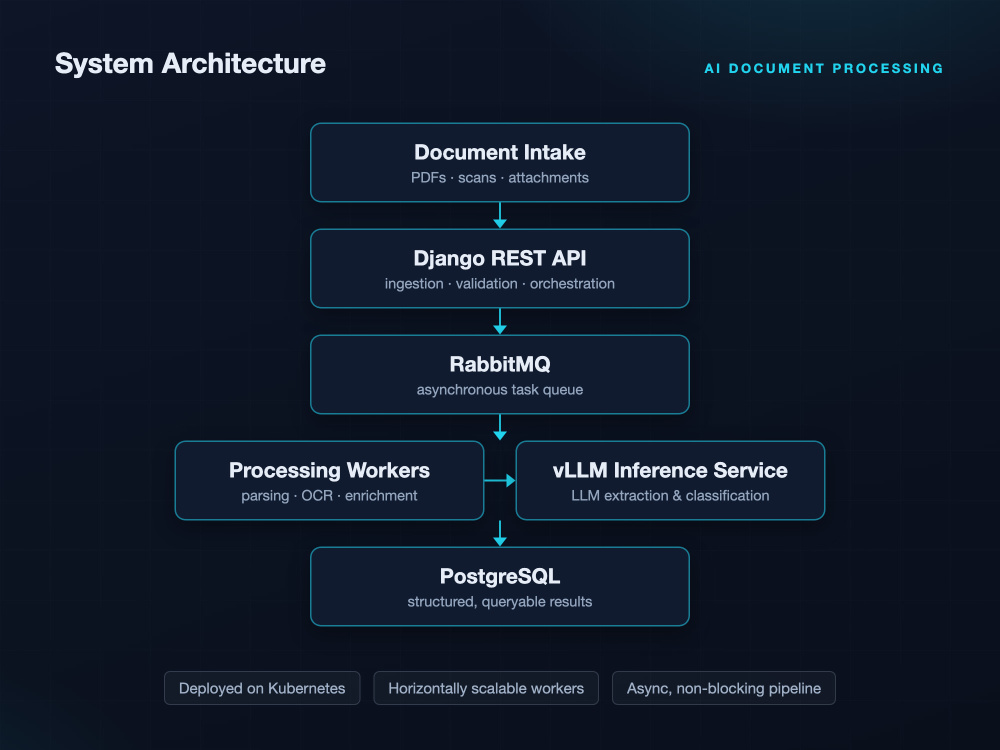Click the Horizontally scalable workers tag
This screenshot has width=1000, height=750.
(486, 688)
